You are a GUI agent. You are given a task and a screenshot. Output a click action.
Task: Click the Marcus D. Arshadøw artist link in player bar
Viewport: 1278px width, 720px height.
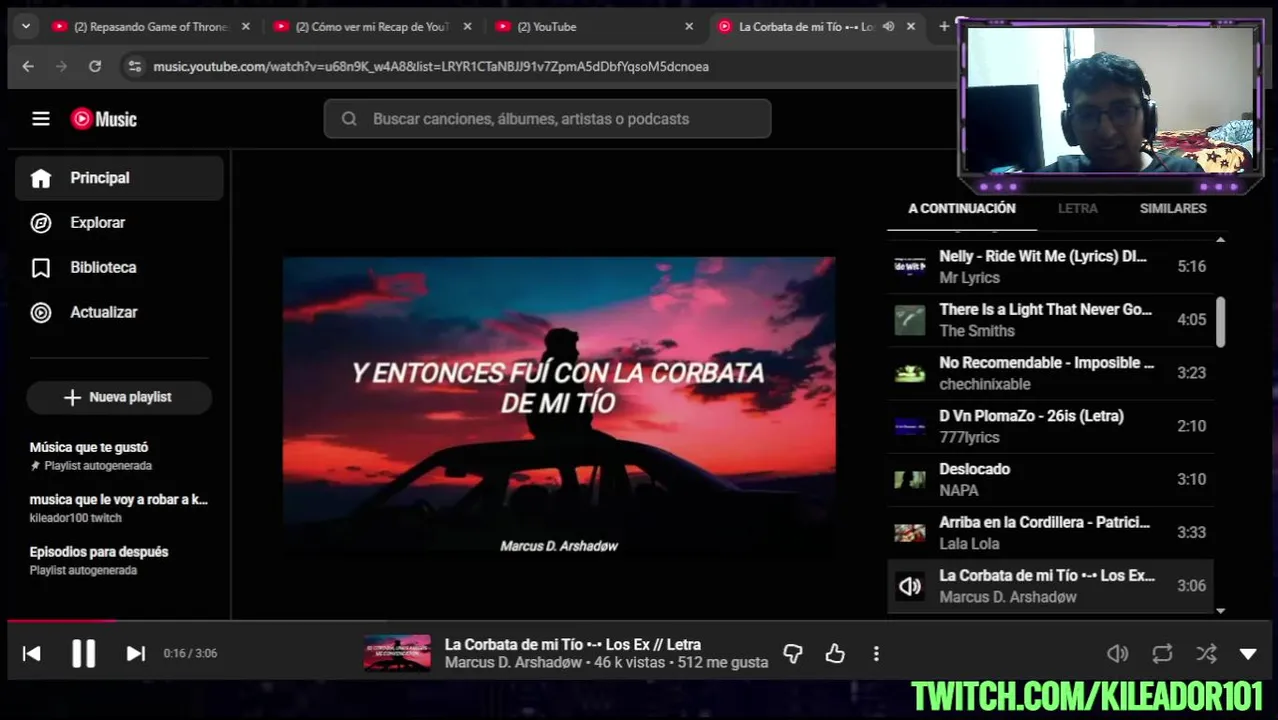pyautogui.click(x=513, y=662)
